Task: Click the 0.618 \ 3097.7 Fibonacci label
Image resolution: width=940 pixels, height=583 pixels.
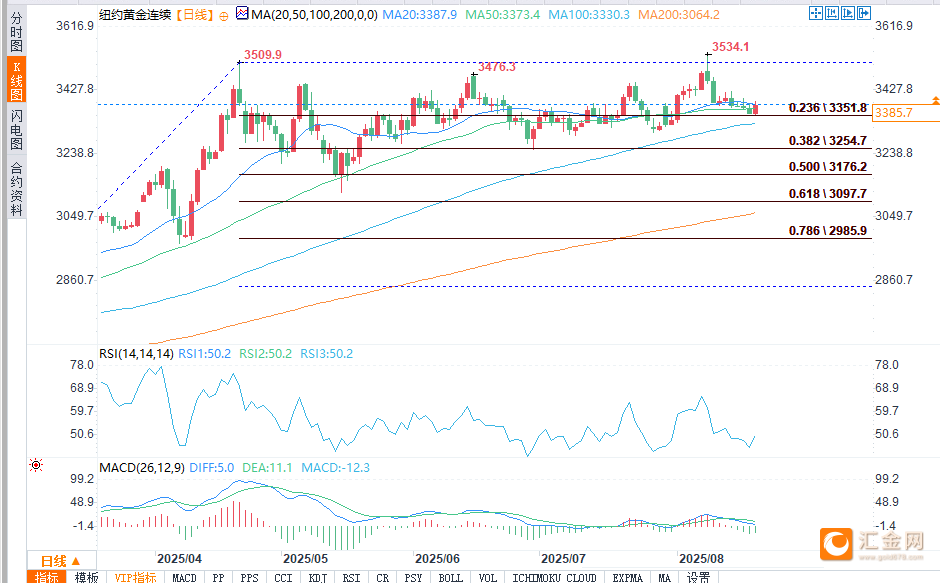Action: tap(827, 194)
